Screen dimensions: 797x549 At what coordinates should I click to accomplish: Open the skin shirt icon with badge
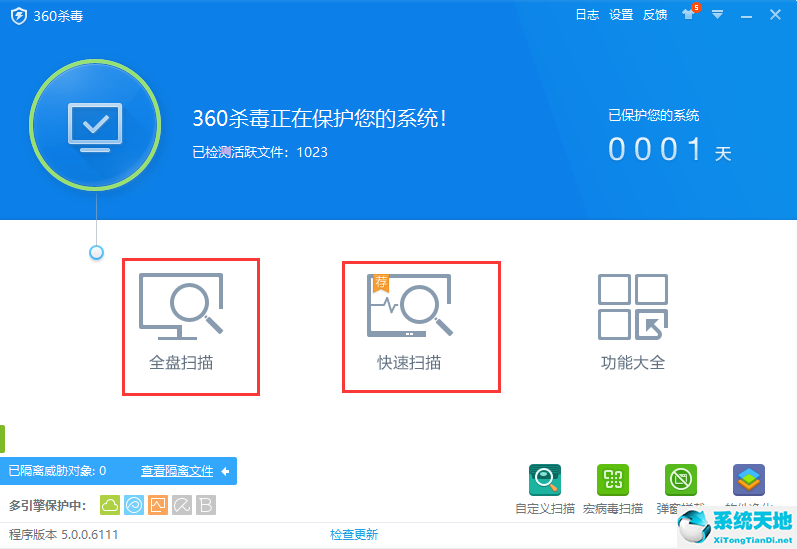coord(690,13)
